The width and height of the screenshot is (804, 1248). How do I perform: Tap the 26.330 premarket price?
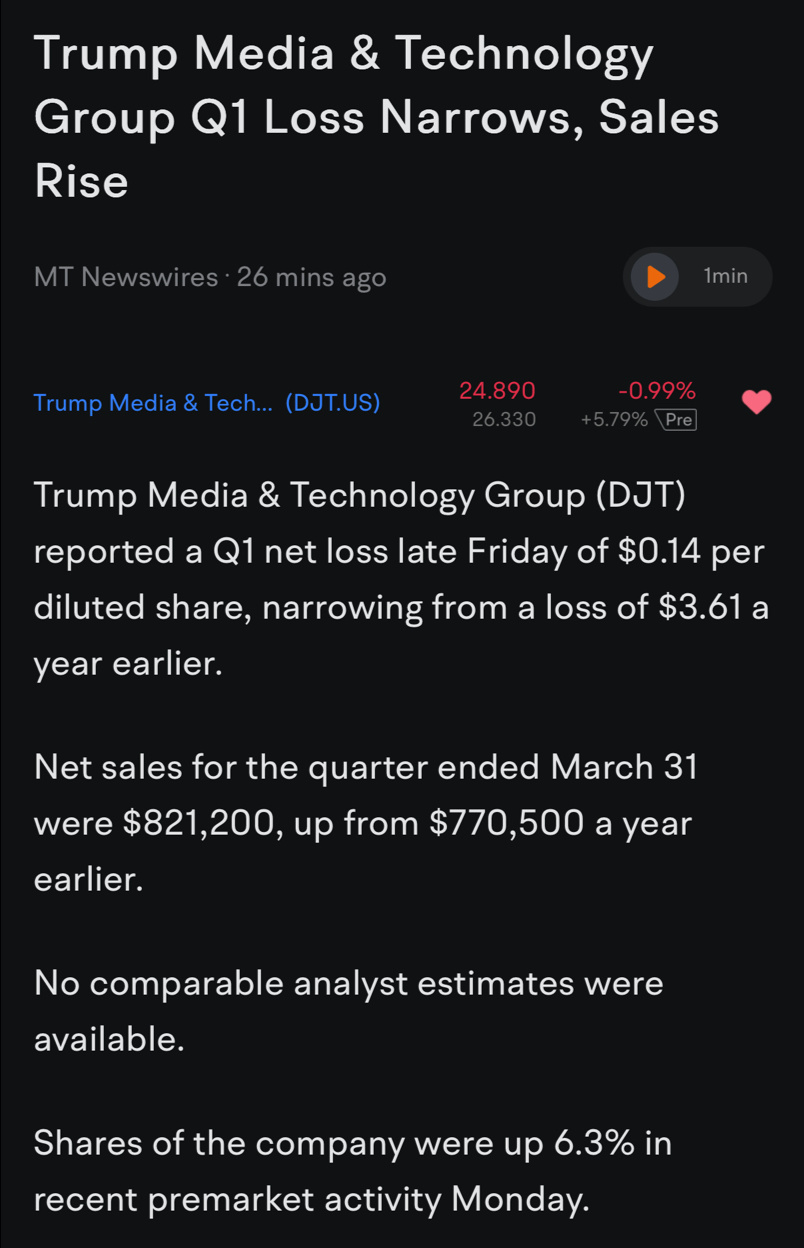(504, 420)
